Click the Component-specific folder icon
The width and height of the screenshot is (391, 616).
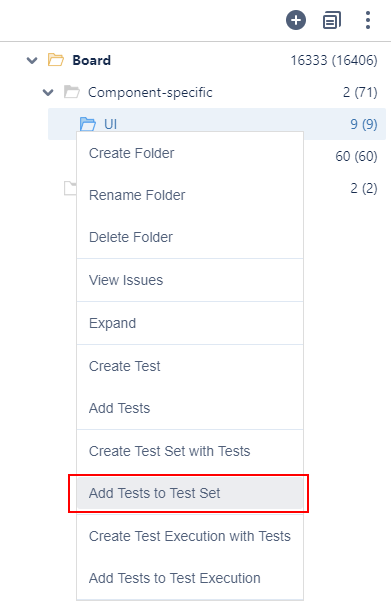coord(72,92)
